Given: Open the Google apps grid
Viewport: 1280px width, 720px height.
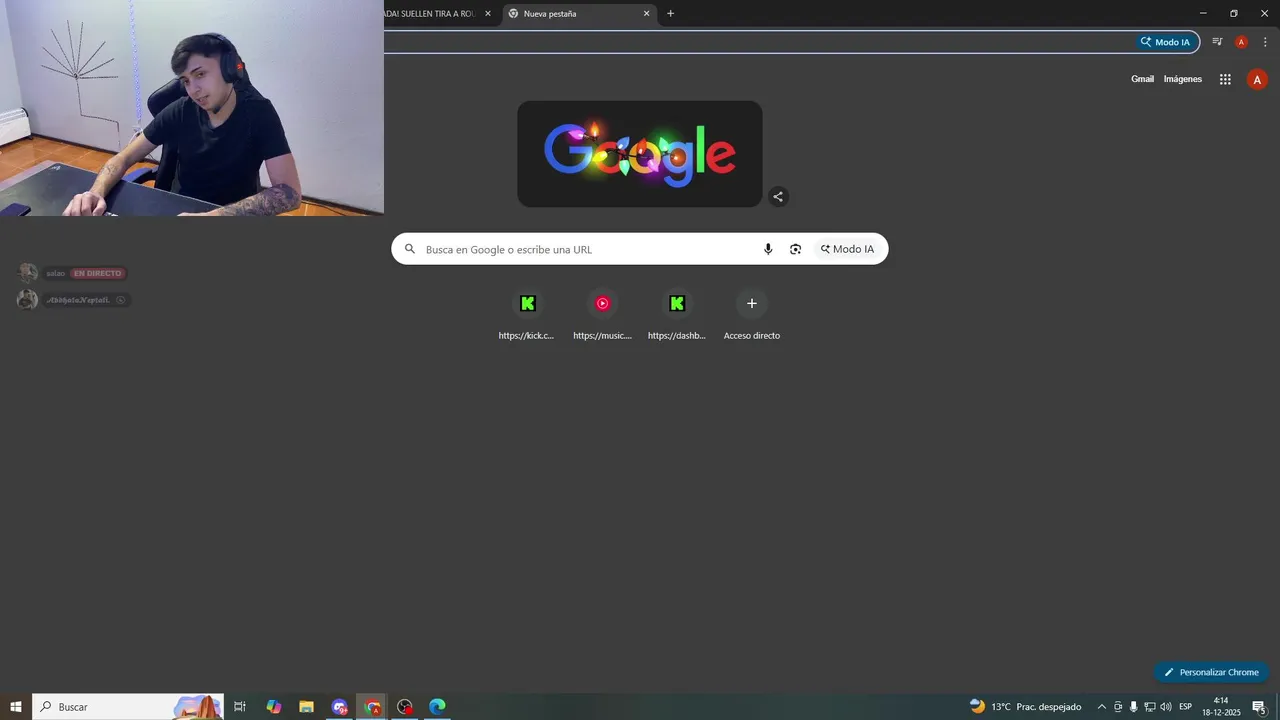Looking at the screenshot, I should [1225, 79].
